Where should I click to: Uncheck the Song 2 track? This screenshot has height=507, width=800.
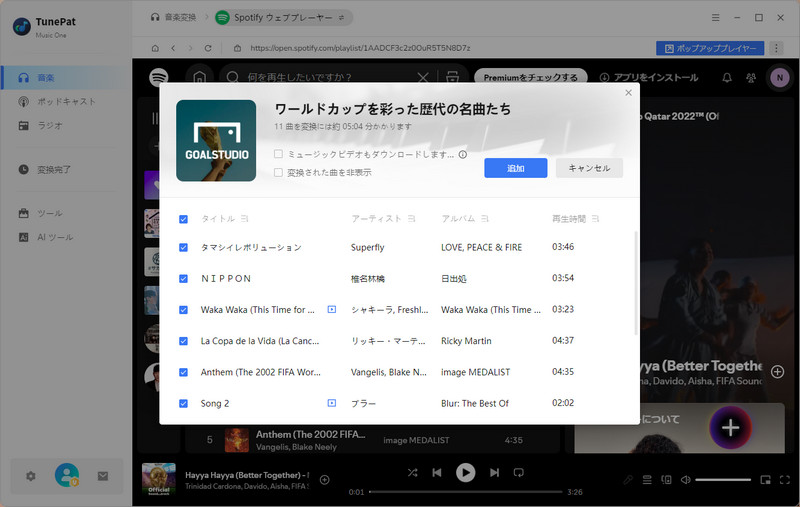[183, 403]
